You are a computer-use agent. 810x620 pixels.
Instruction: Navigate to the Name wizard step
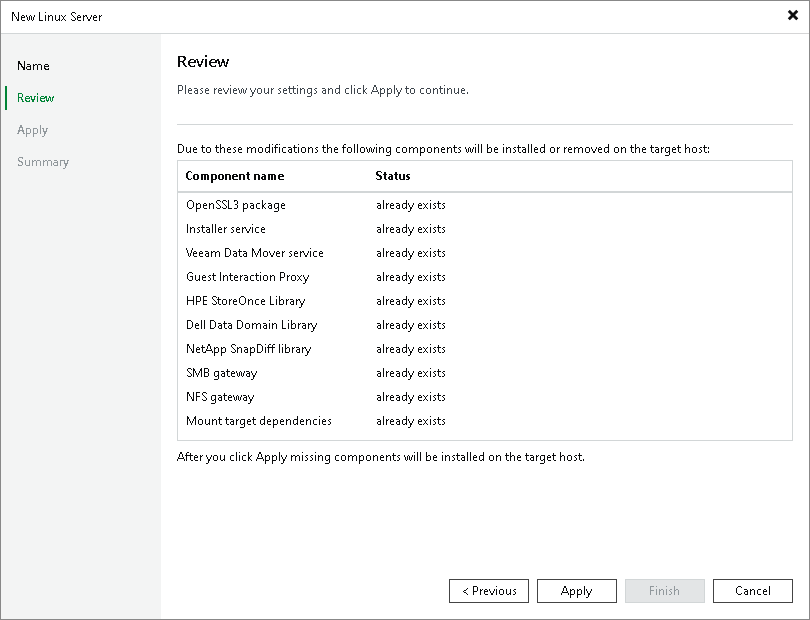coord(33,65)
